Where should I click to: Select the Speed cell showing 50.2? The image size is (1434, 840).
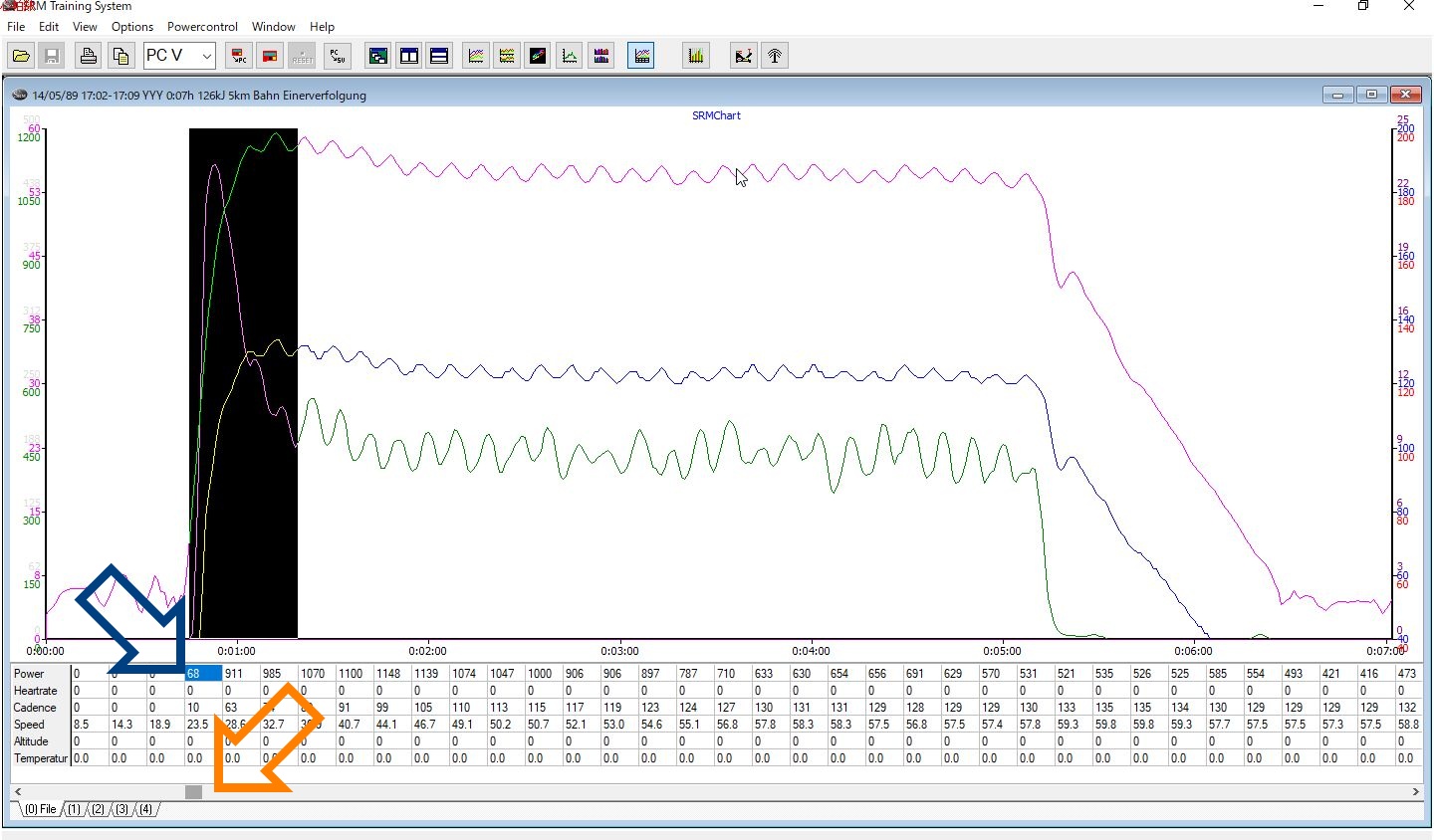[506, 725]
